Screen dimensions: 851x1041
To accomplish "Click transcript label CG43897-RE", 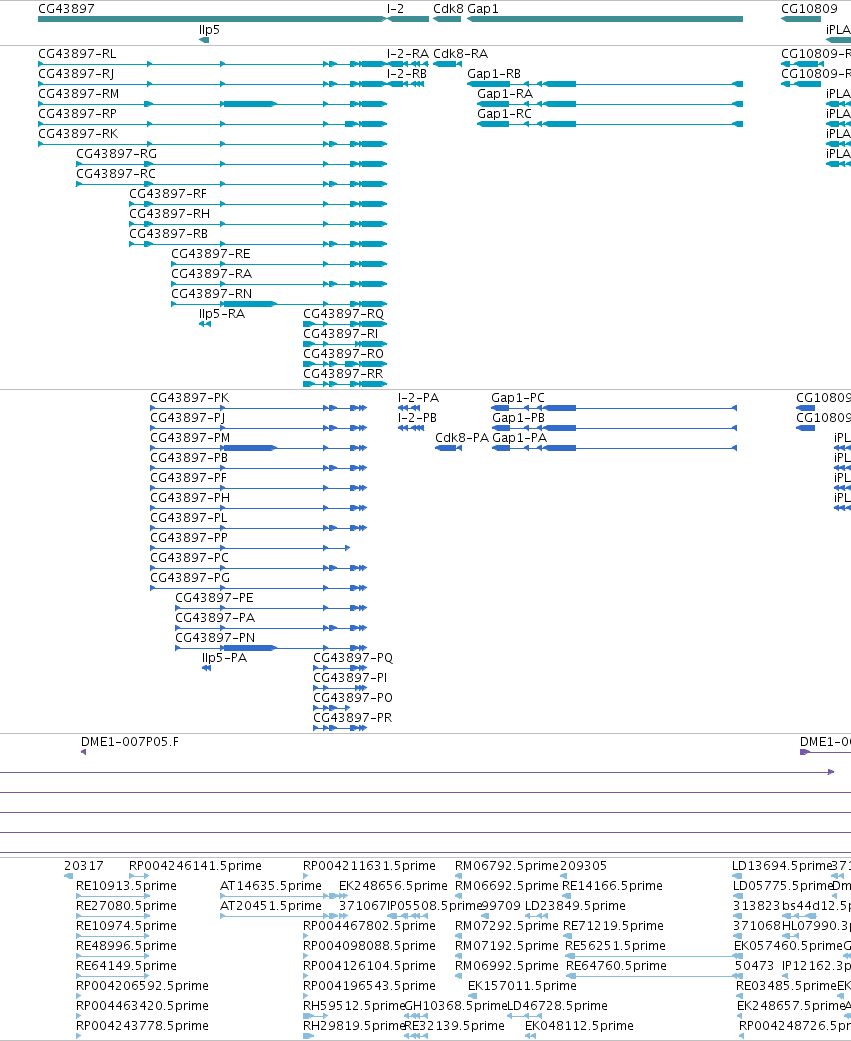I will tap(211, 254).
